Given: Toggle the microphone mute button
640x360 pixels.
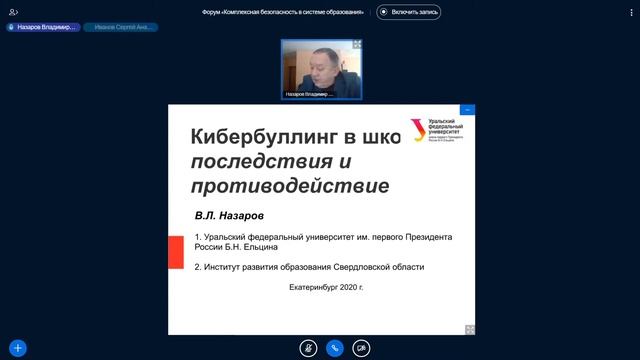Looking at the screenshot, I should (x=308, y=348).
